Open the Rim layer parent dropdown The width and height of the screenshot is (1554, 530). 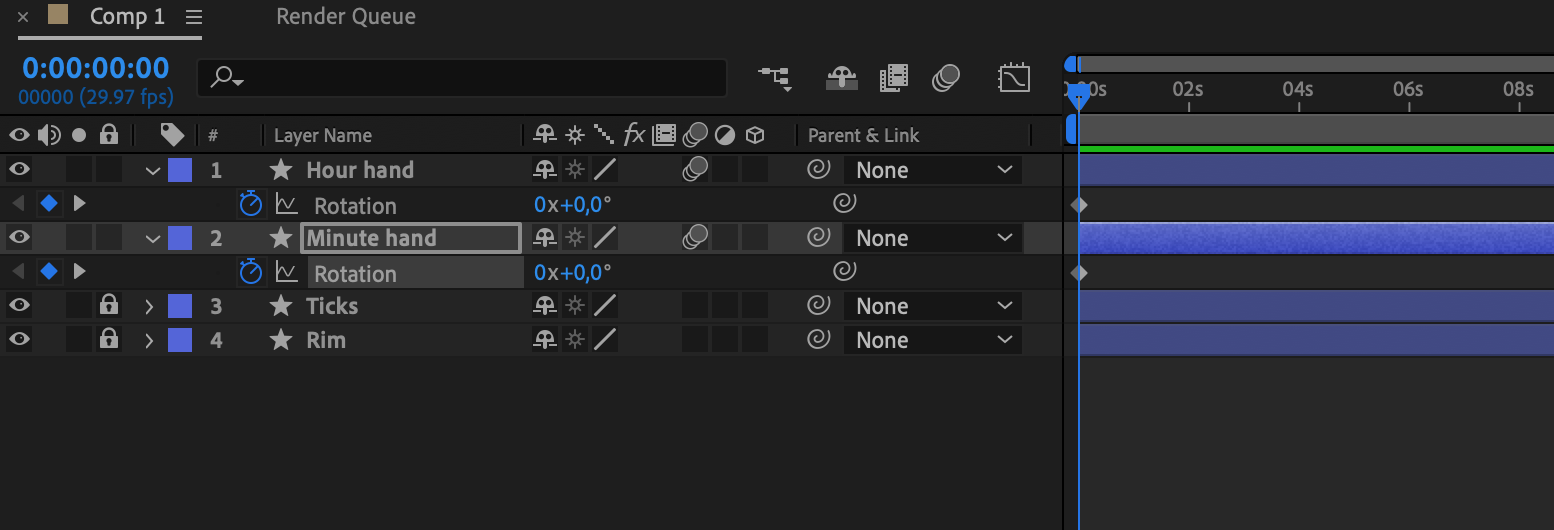coord(933,340)
